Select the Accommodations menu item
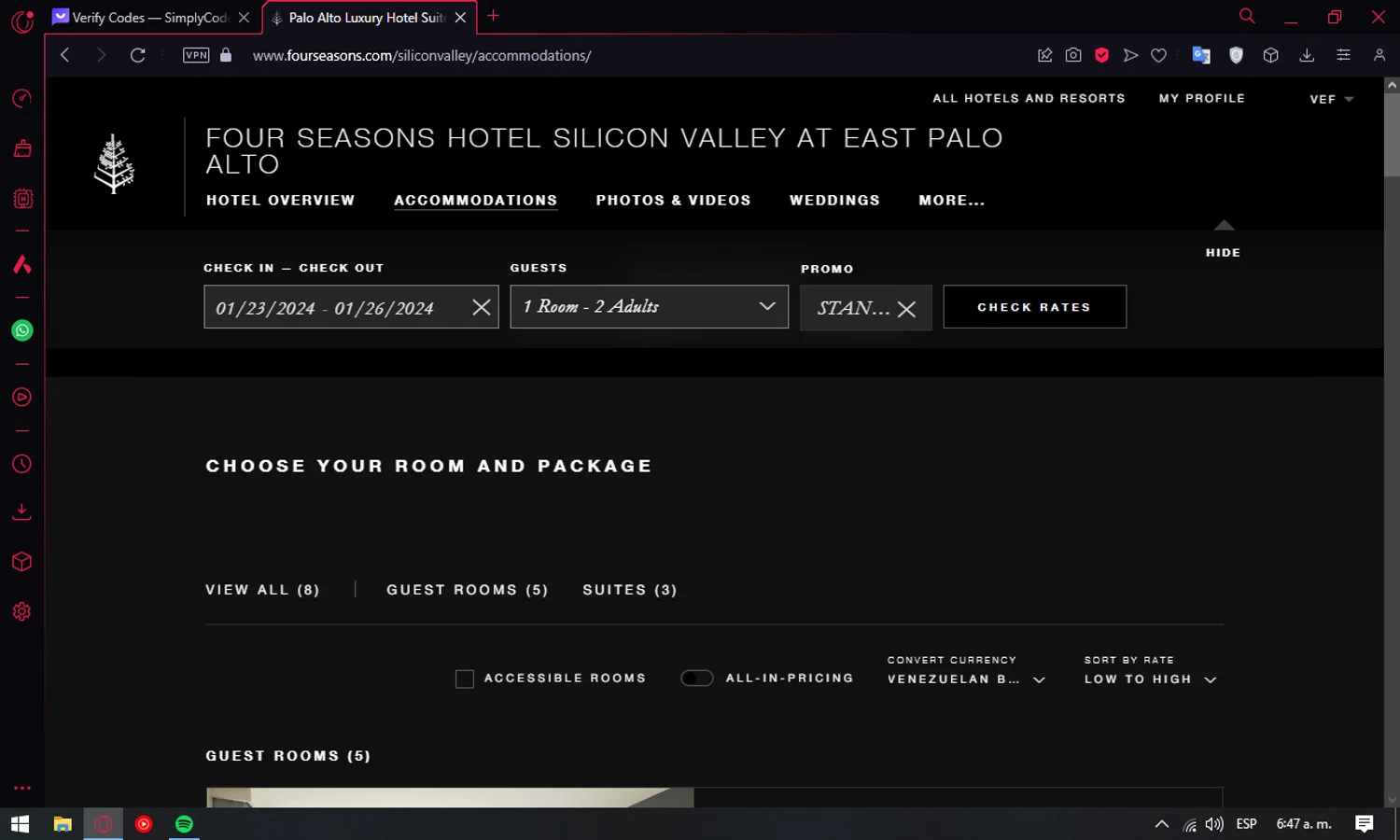This screenshot has width=1400, height=840. point(475,200)
